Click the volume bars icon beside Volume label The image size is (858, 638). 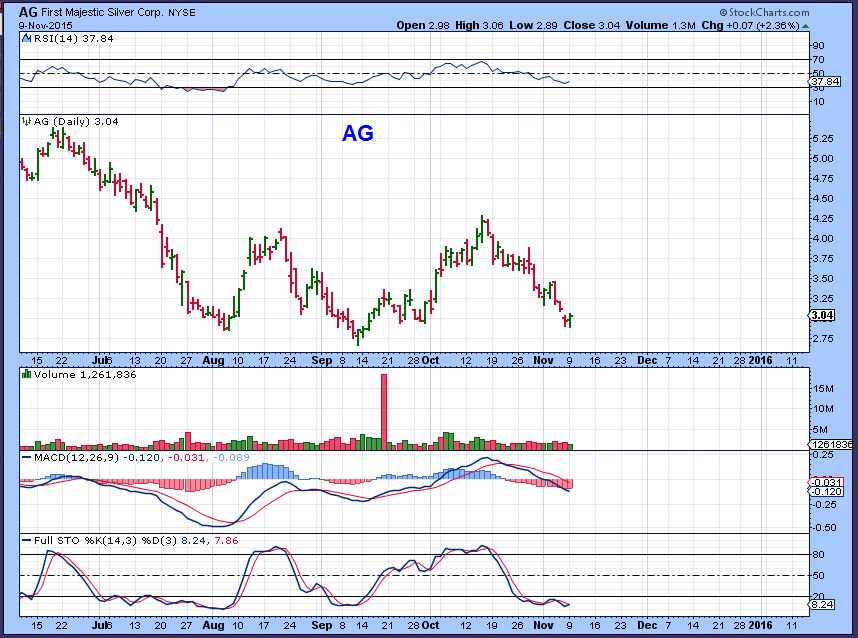[x=26, y=374]
